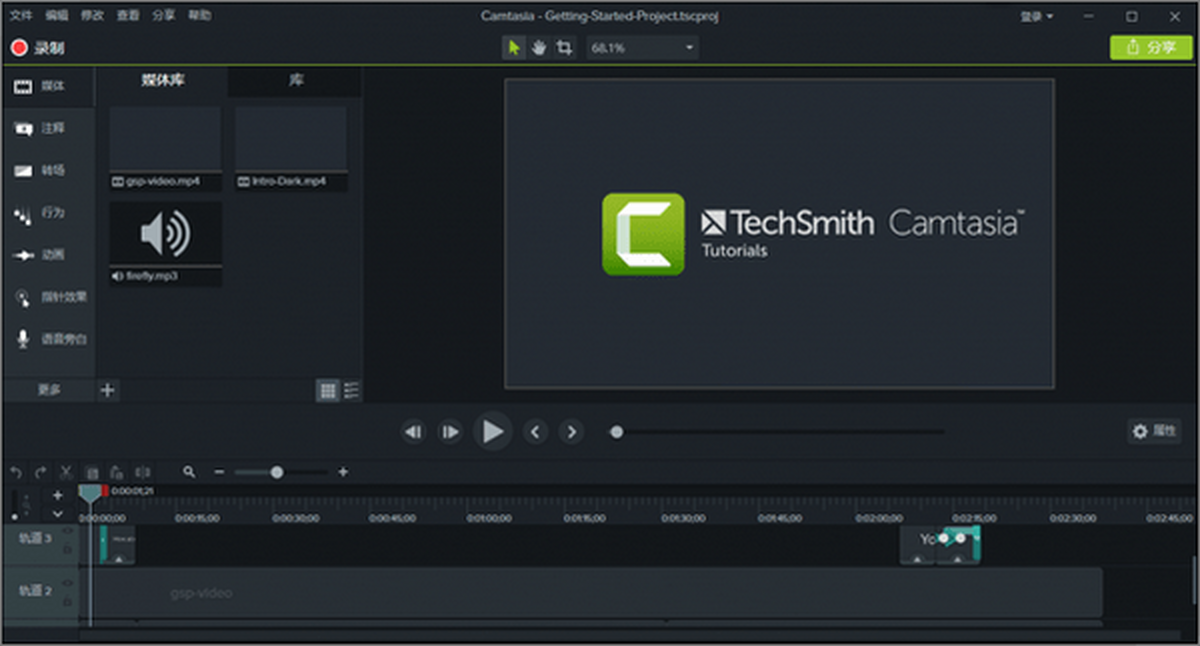Adjust the timeline zoom slider

[x=277, y=471]
